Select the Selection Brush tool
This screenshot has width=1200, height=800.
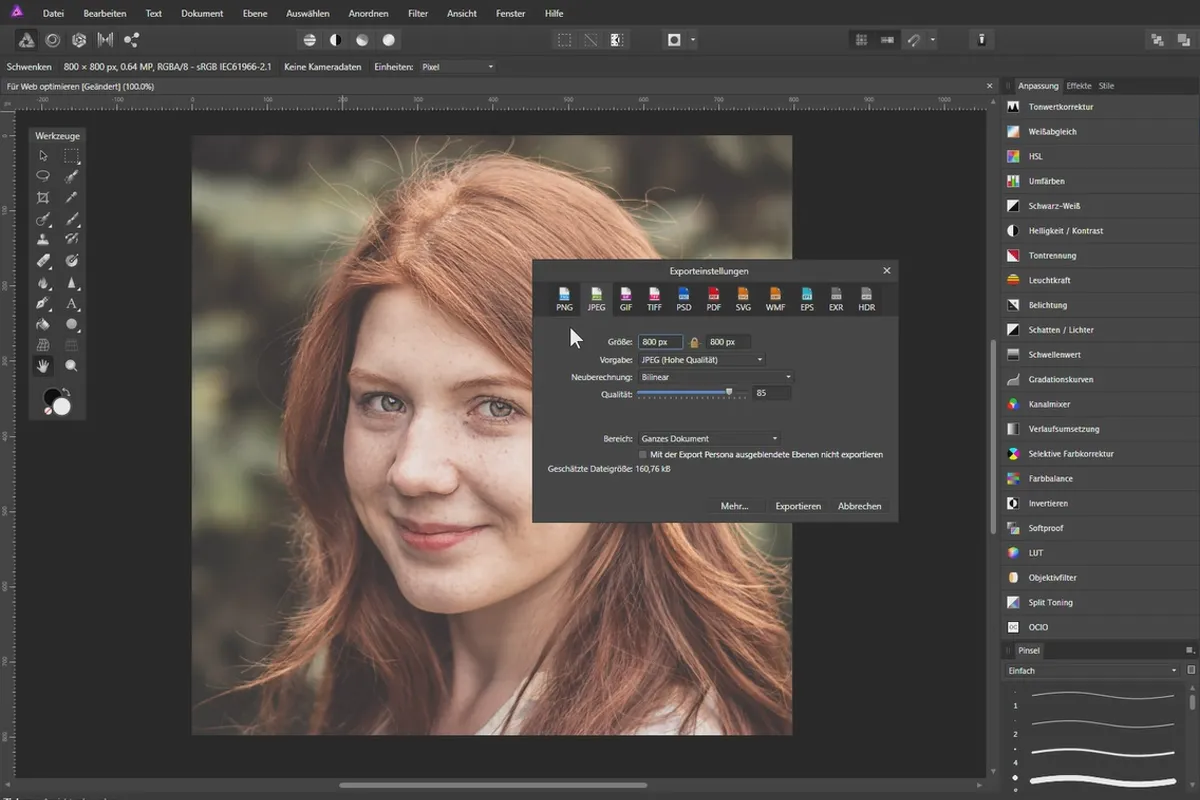tap(72, 176)
